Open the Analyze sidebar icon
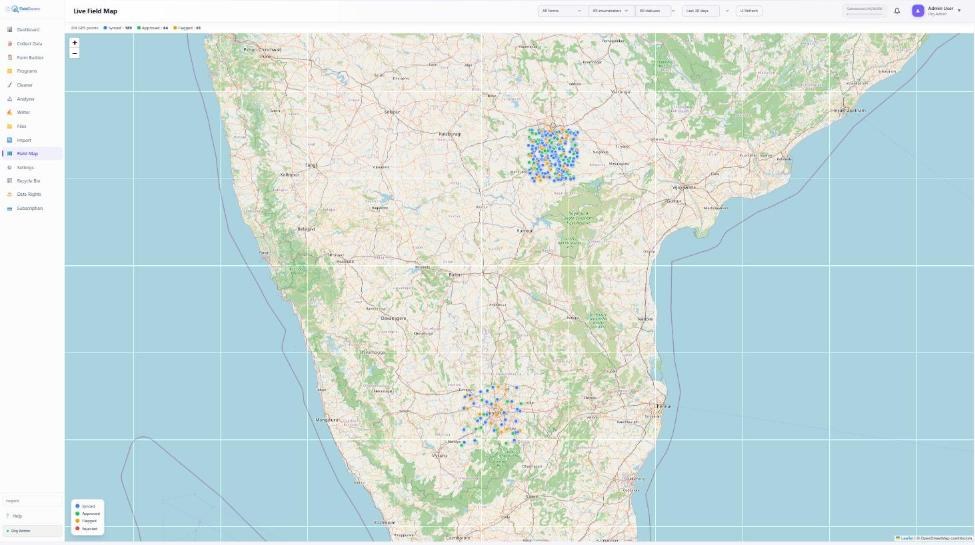This screenshot has height=545, width=975. point(9,99)
